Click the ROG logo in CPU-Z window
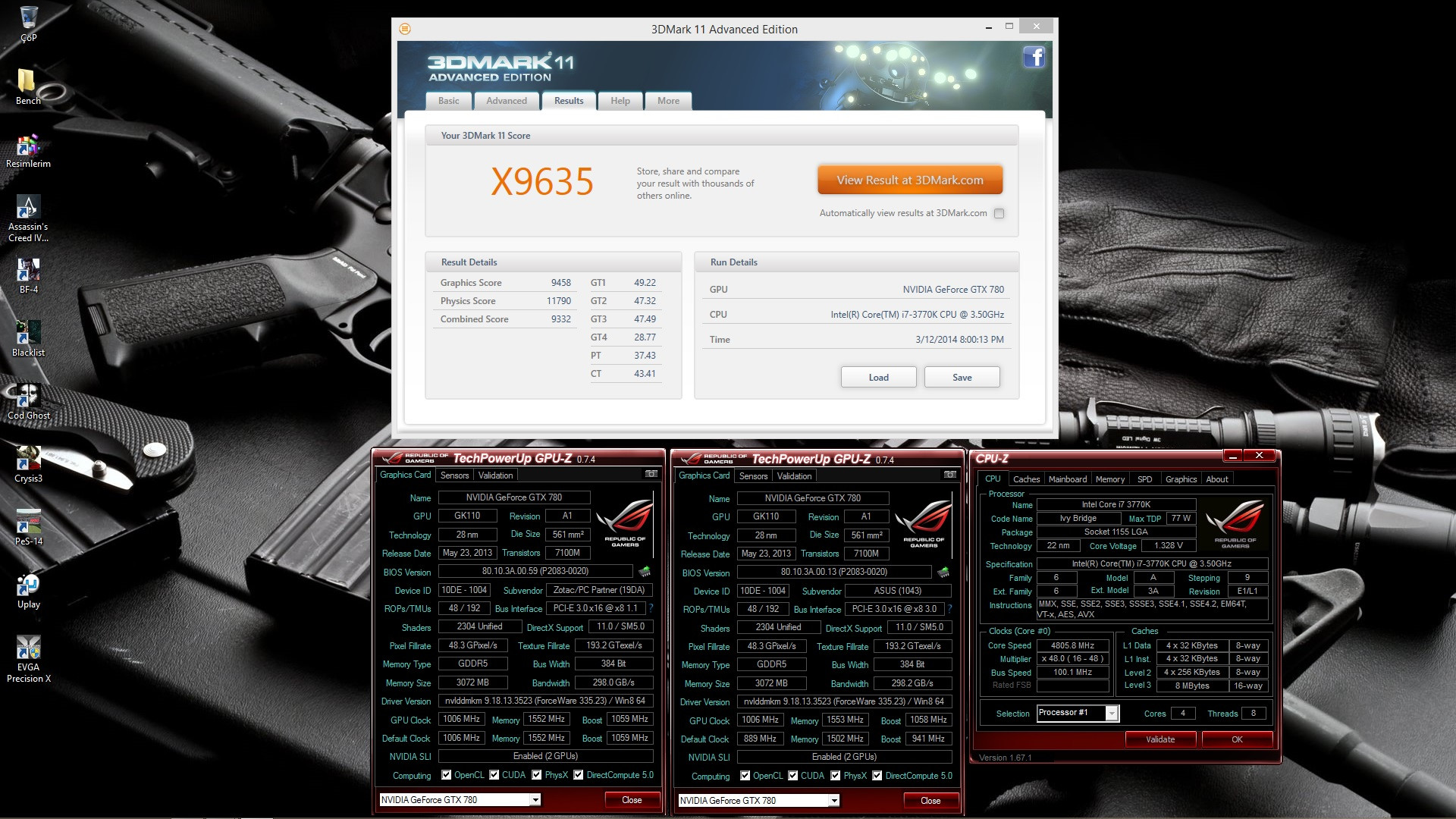 pos(1235,524)
